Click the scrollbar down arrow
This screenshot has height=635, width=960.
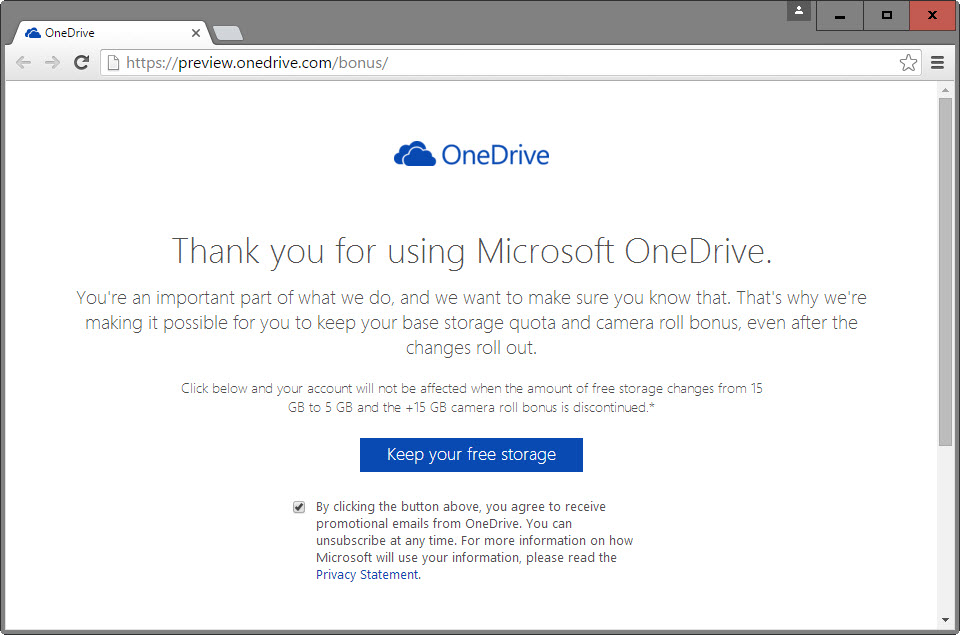click(x=945, y=620)
